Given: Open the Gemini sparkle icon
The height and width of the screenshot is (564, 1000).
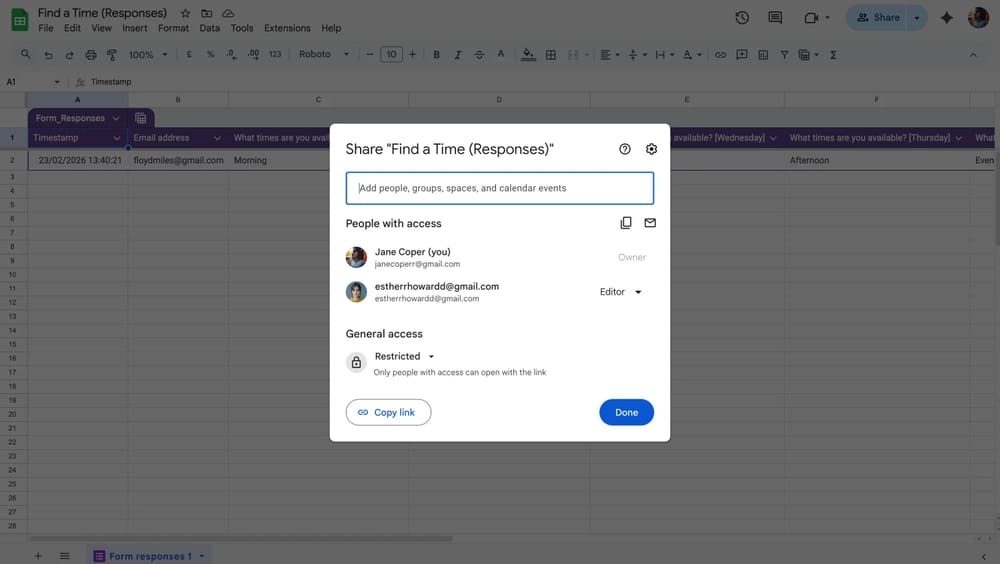Looking at the screenshot, I should click(x=946, y=18).
